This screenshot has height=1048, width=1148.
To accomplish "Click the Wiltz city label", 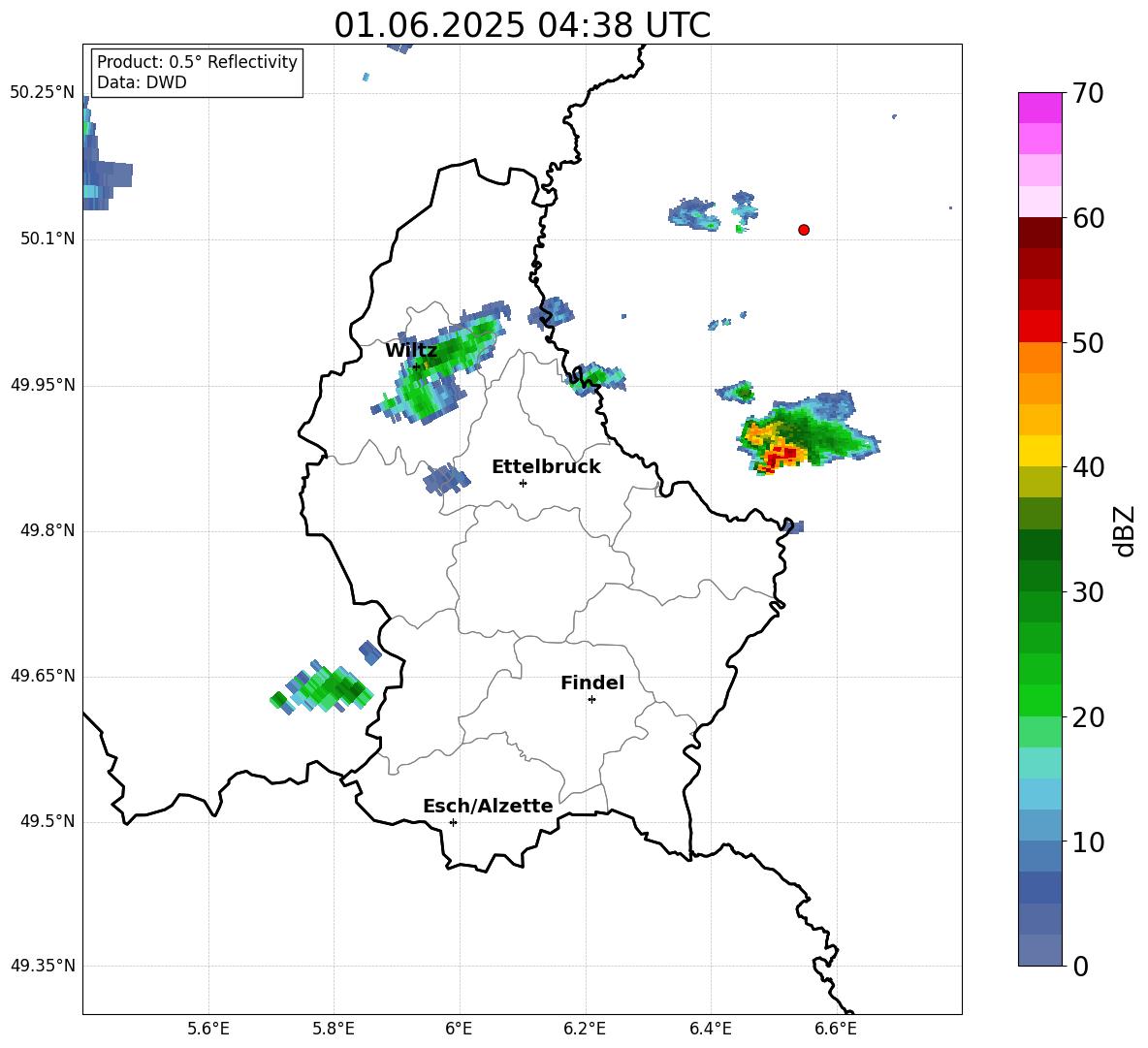I will [411, 351].
